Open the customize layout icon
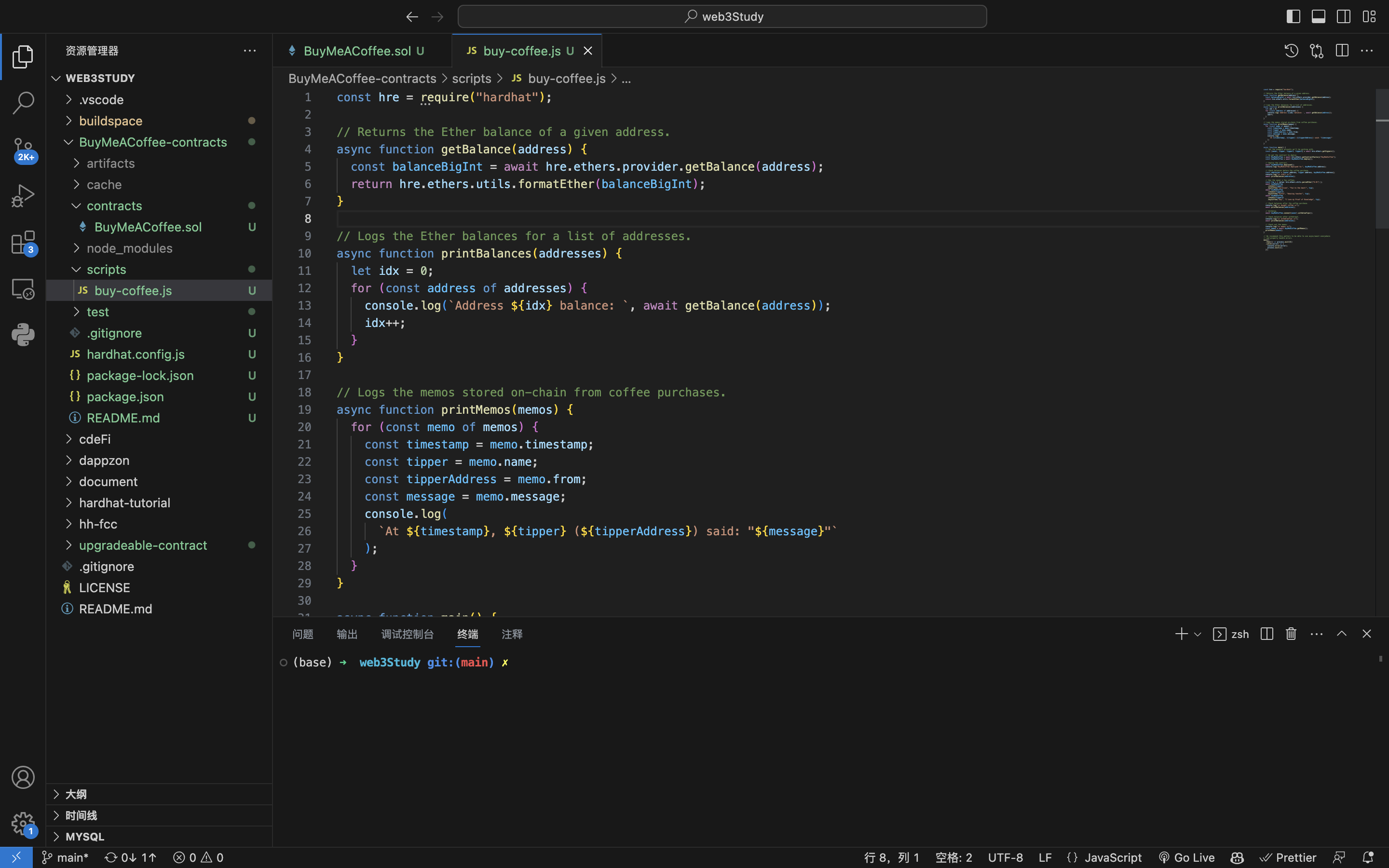 point(1369,17)
